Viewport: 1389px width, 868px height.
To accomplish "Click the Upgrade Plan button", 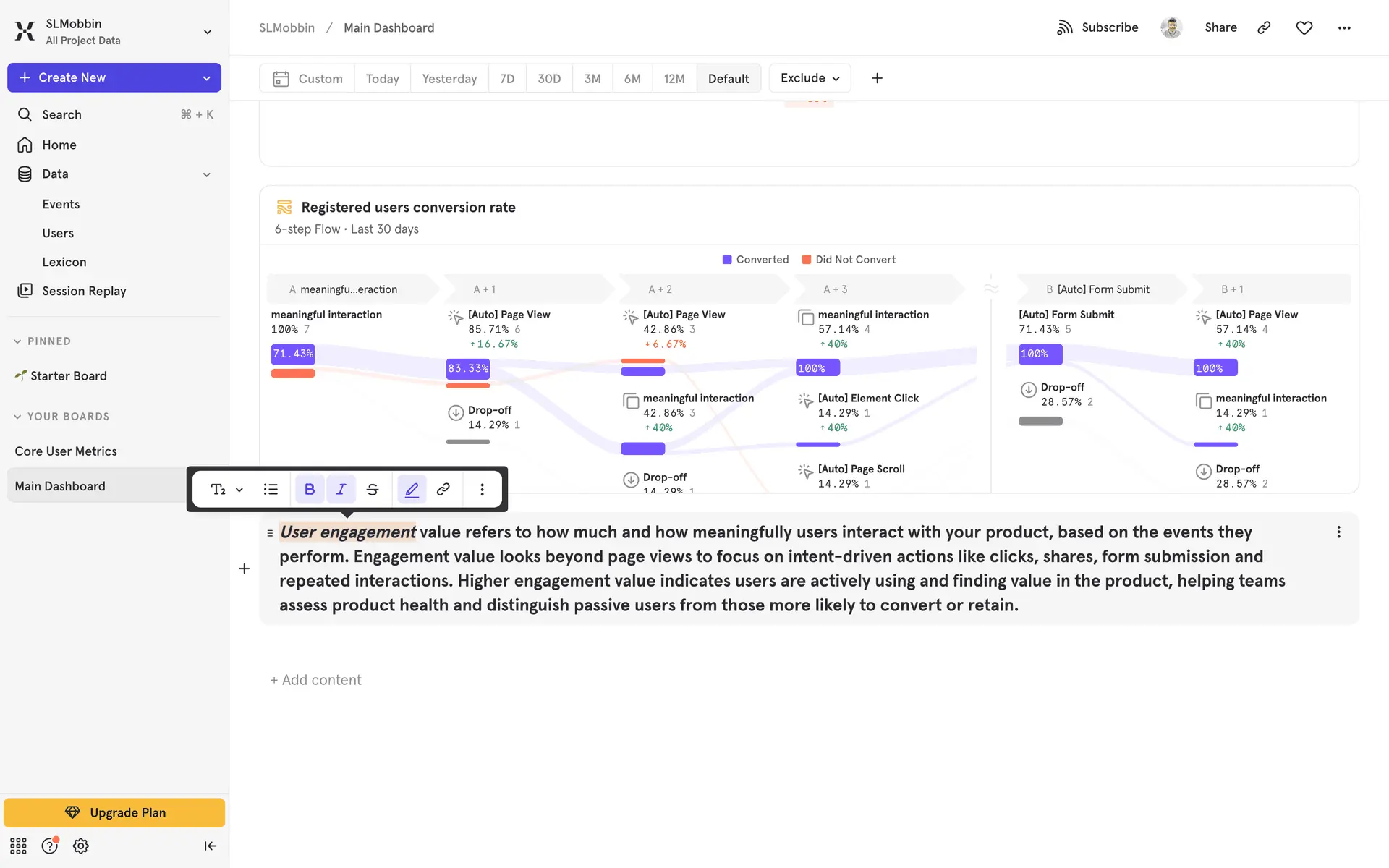I will tap(114, 812).
